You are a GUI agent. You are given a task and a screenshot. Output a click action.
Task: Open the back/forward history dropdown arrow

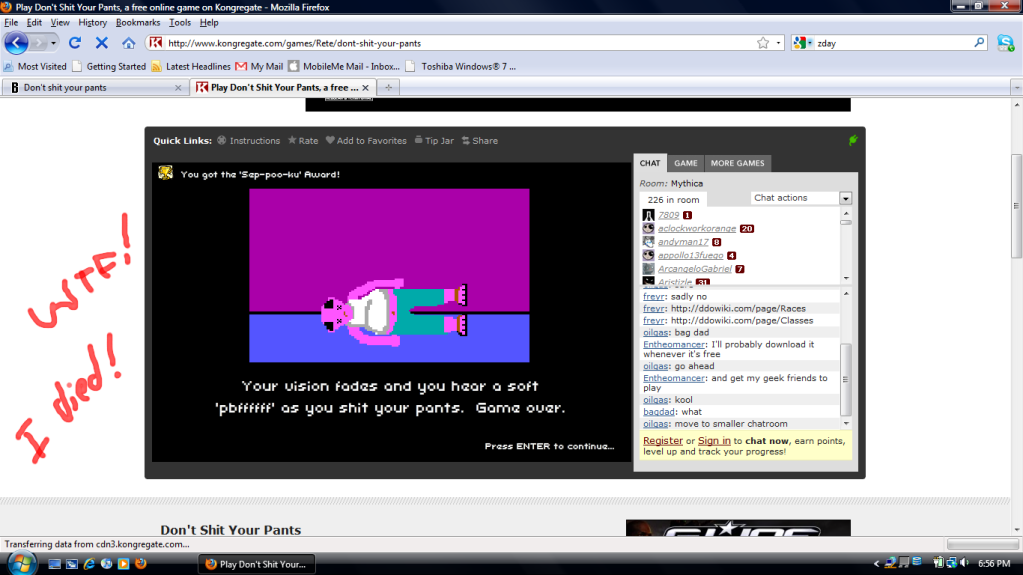[x=53, y=43]
